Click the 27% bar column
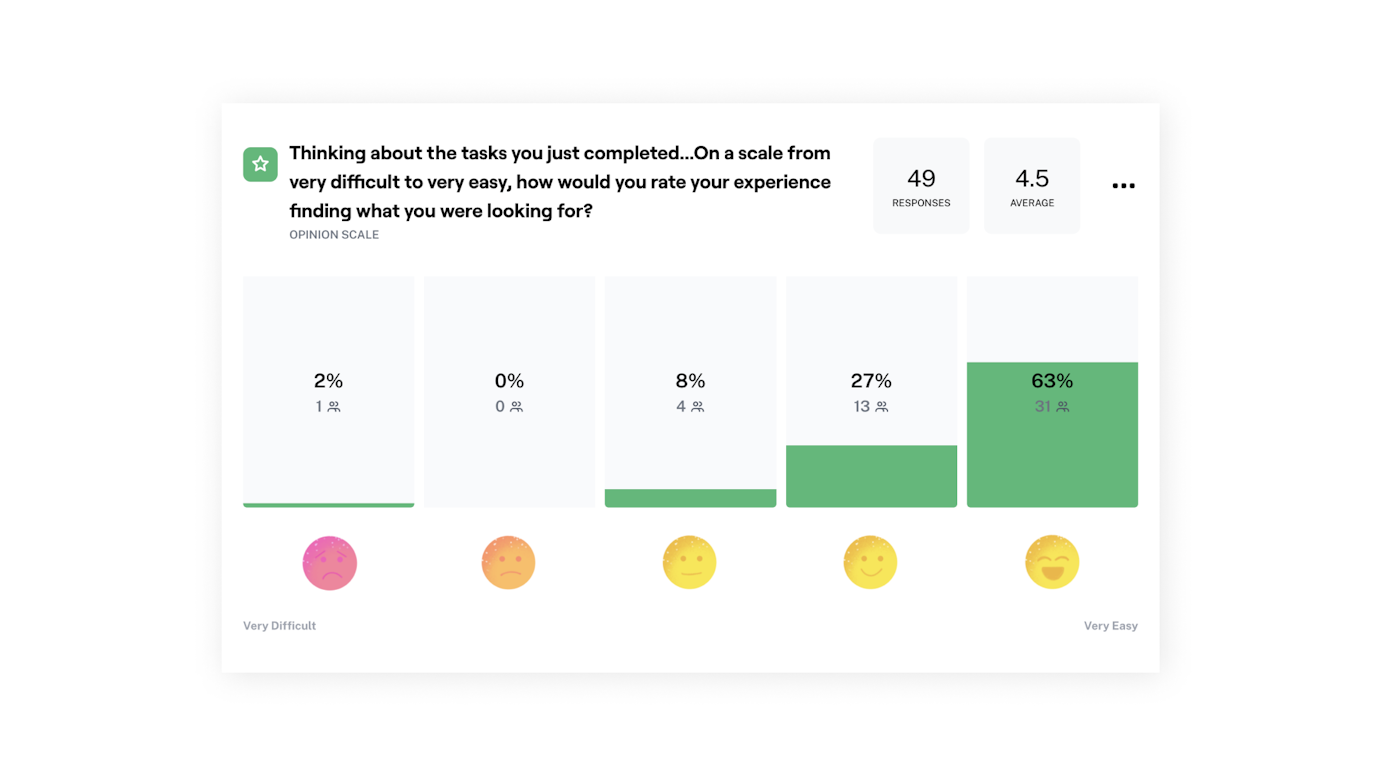The height and width of the screenshot is (777, 1382). [871, 390]
